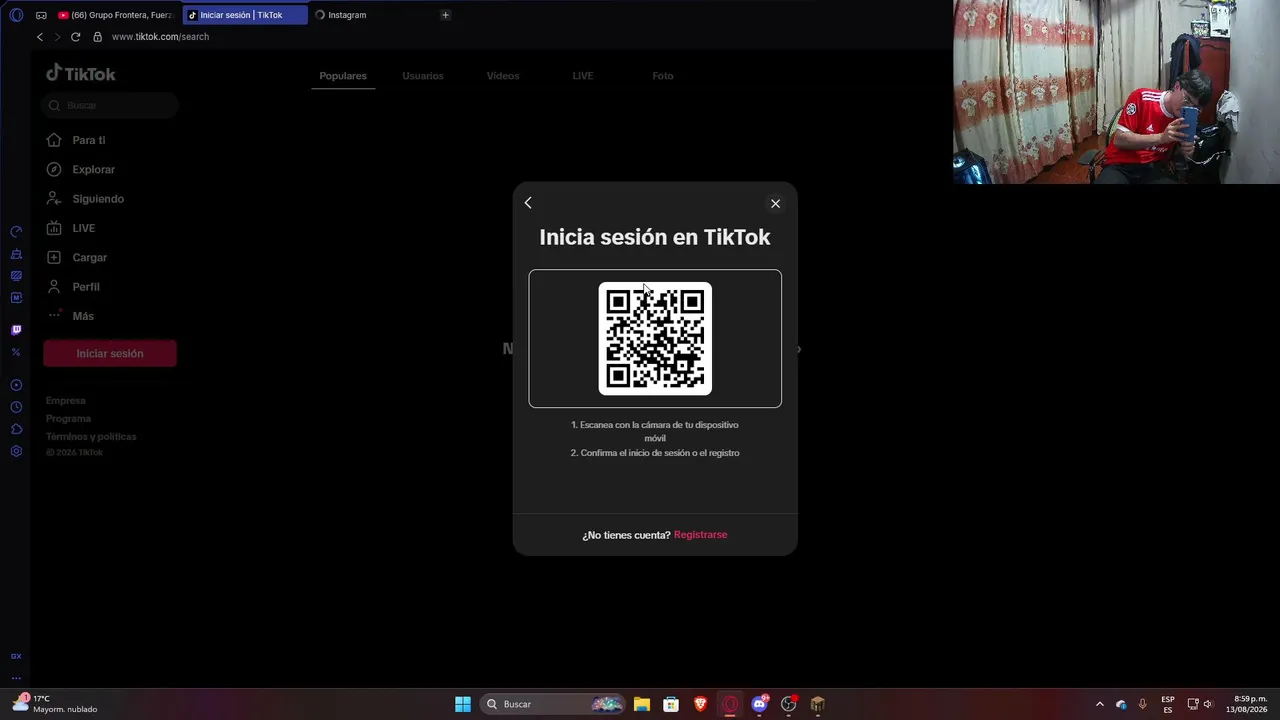
Task: Open GX Control speedometer icon in Opera sidebar
Action: coord(16,232)
